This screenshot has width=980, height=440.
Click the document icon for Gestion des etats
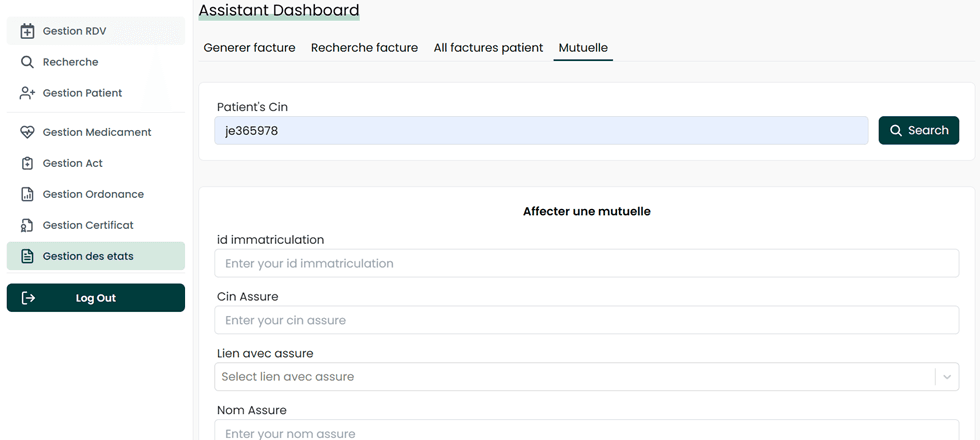pyautogui.click(x=27, y=256)
